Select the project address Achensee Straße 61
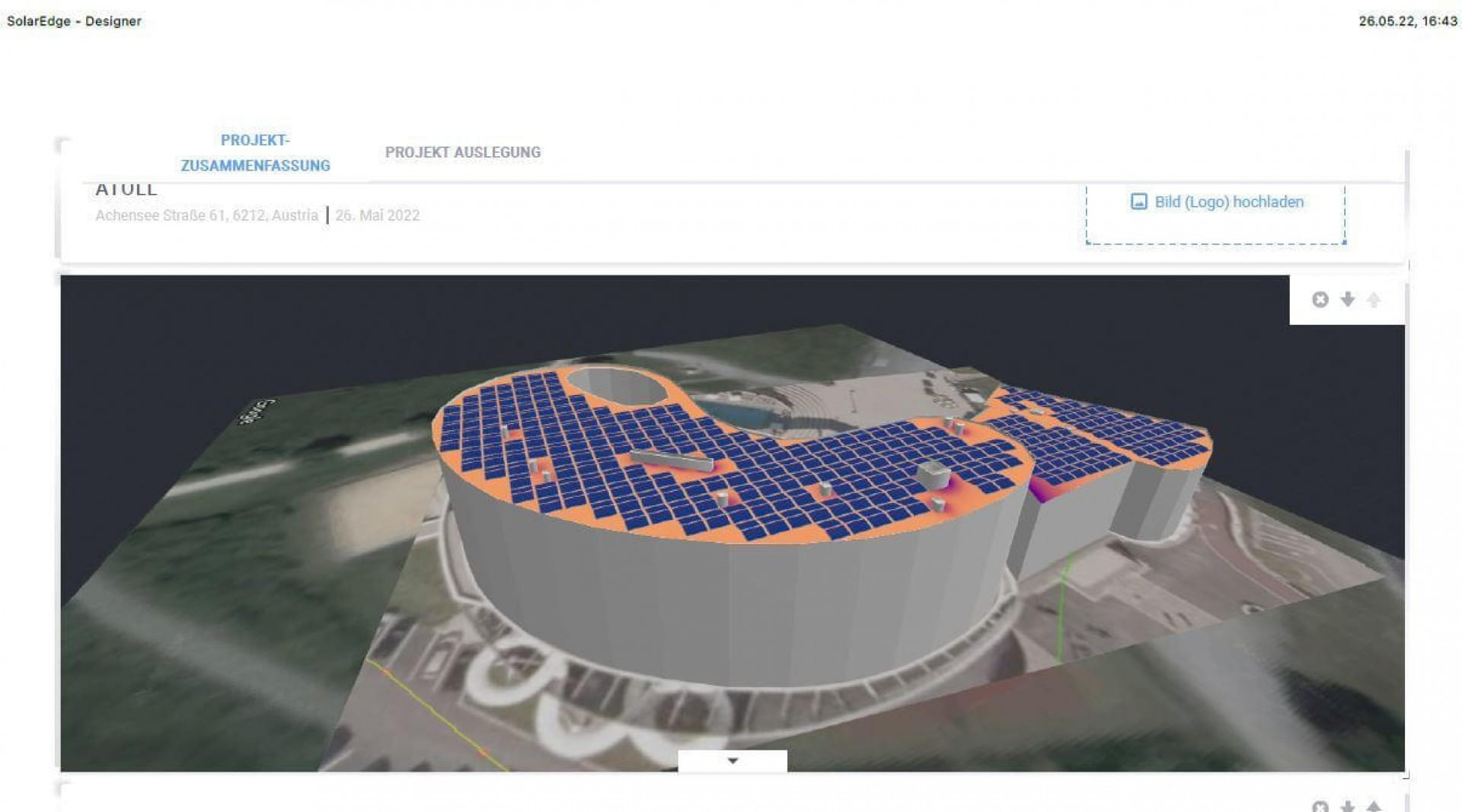Image resolution: width=1462 pixels, height=812 pixels. 207,215
